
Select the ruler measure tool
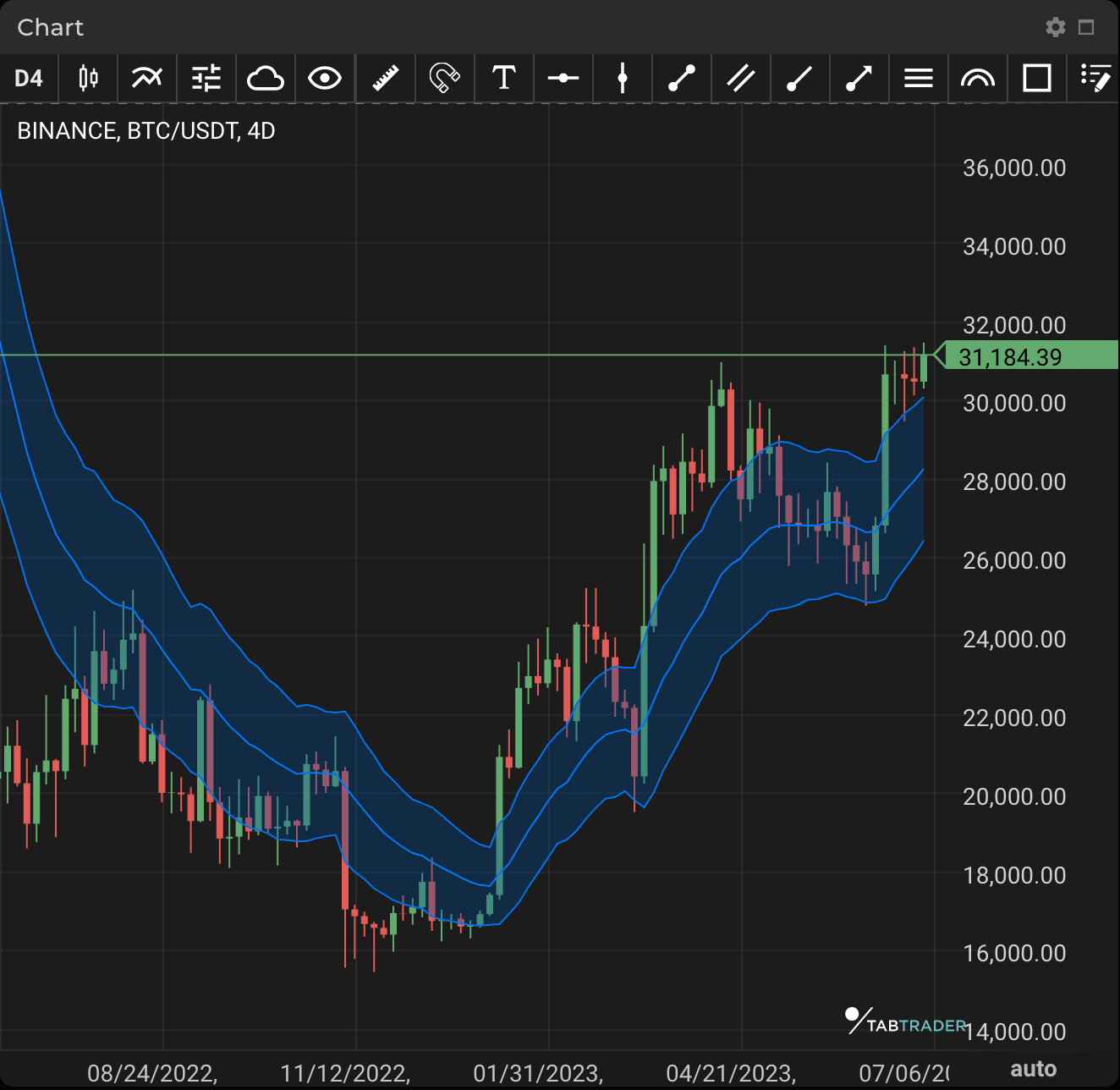tap(386, 79)
